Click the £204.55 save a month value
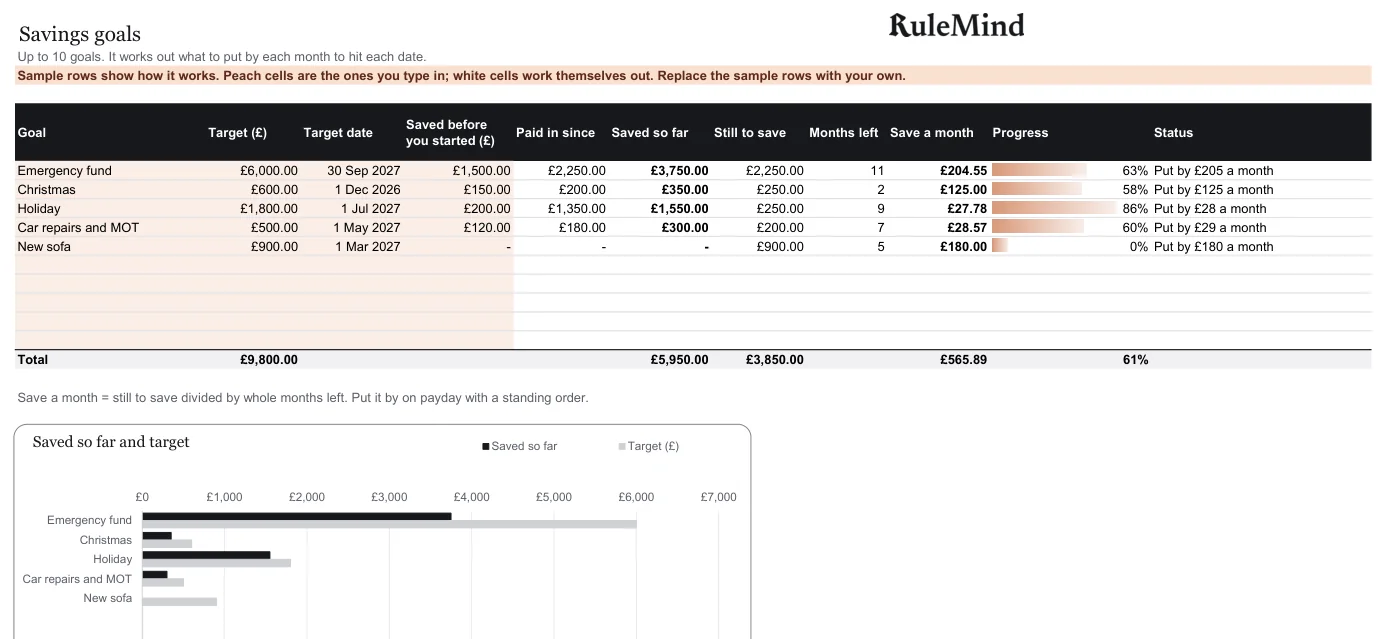The image size is (1390, 639). pos(963,171)
